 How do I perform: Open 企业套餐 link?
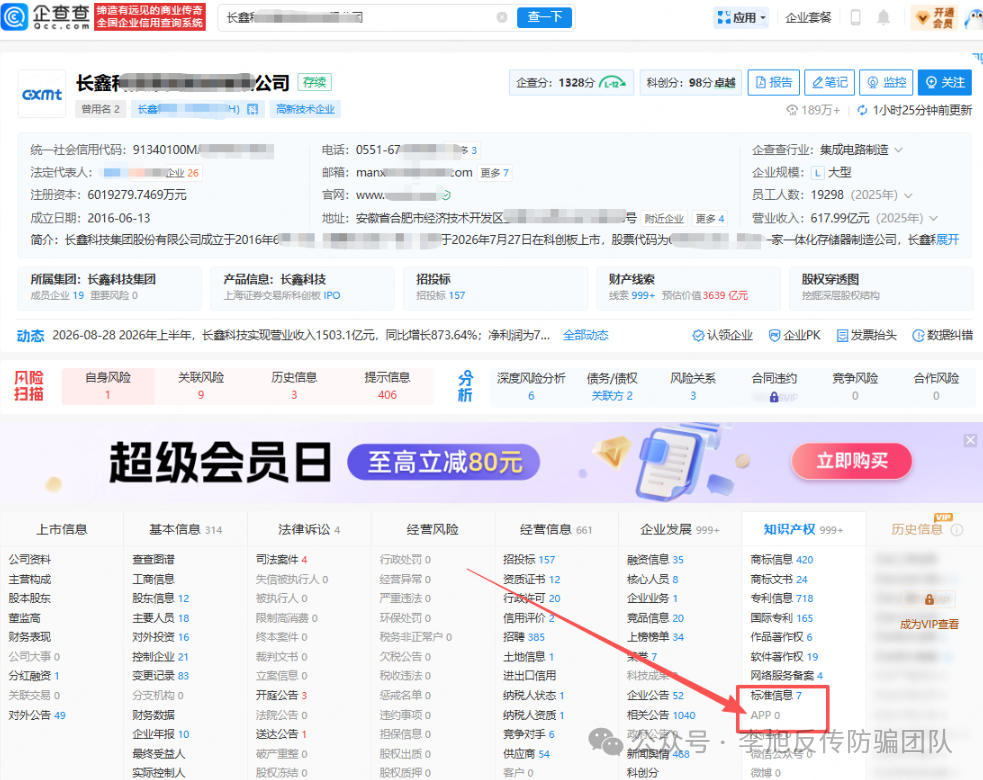tap(808, 18)
